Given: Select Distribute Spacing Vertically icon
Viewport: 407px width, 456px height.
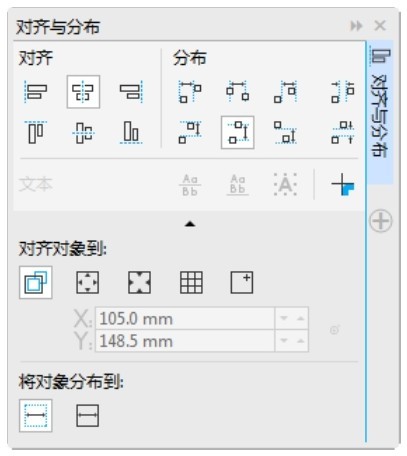Looking at the screenshot, I should coord(343,132).
